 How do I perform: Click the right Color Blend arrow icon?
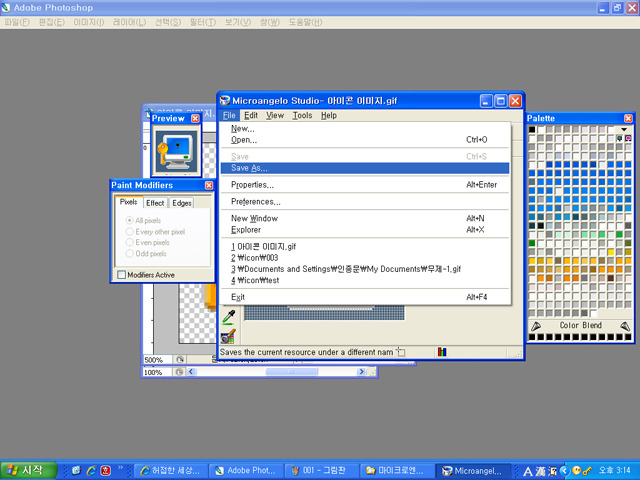tap(625, 326)
